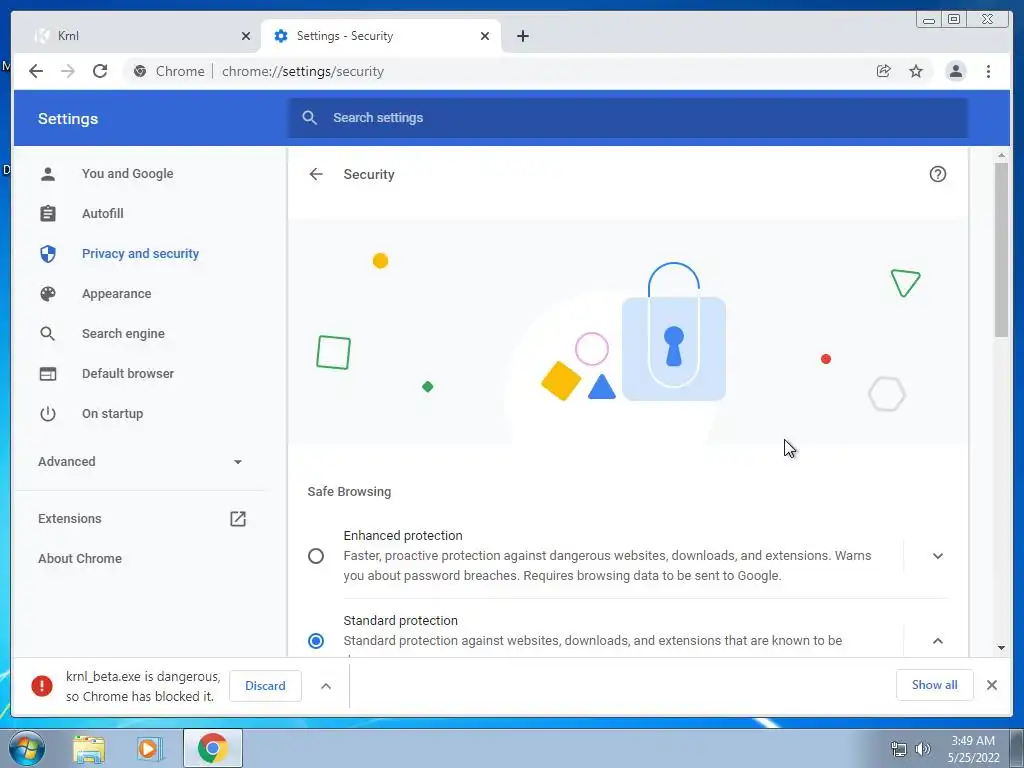Go back with the browser back arrow

(36, 71)
